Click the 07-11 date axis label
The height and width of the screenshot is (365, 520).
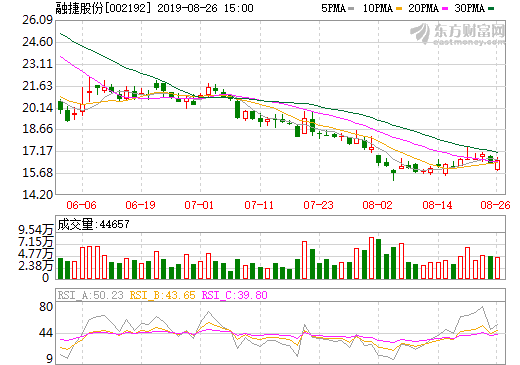(259, 205)
